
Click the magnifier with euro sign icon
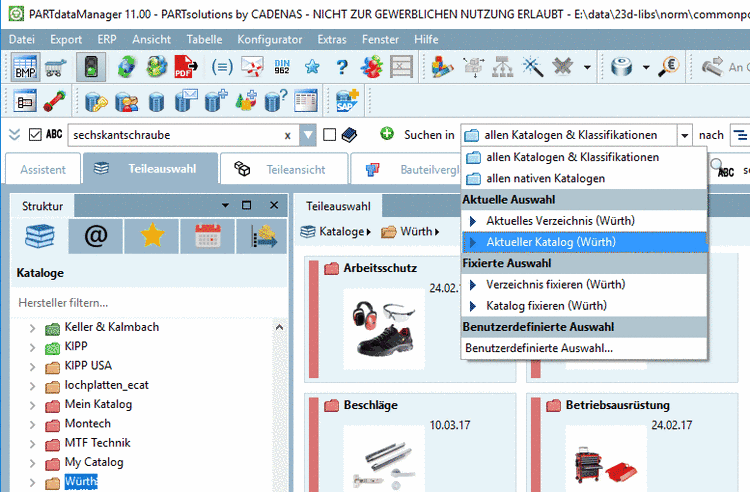(x=669, y=67)
